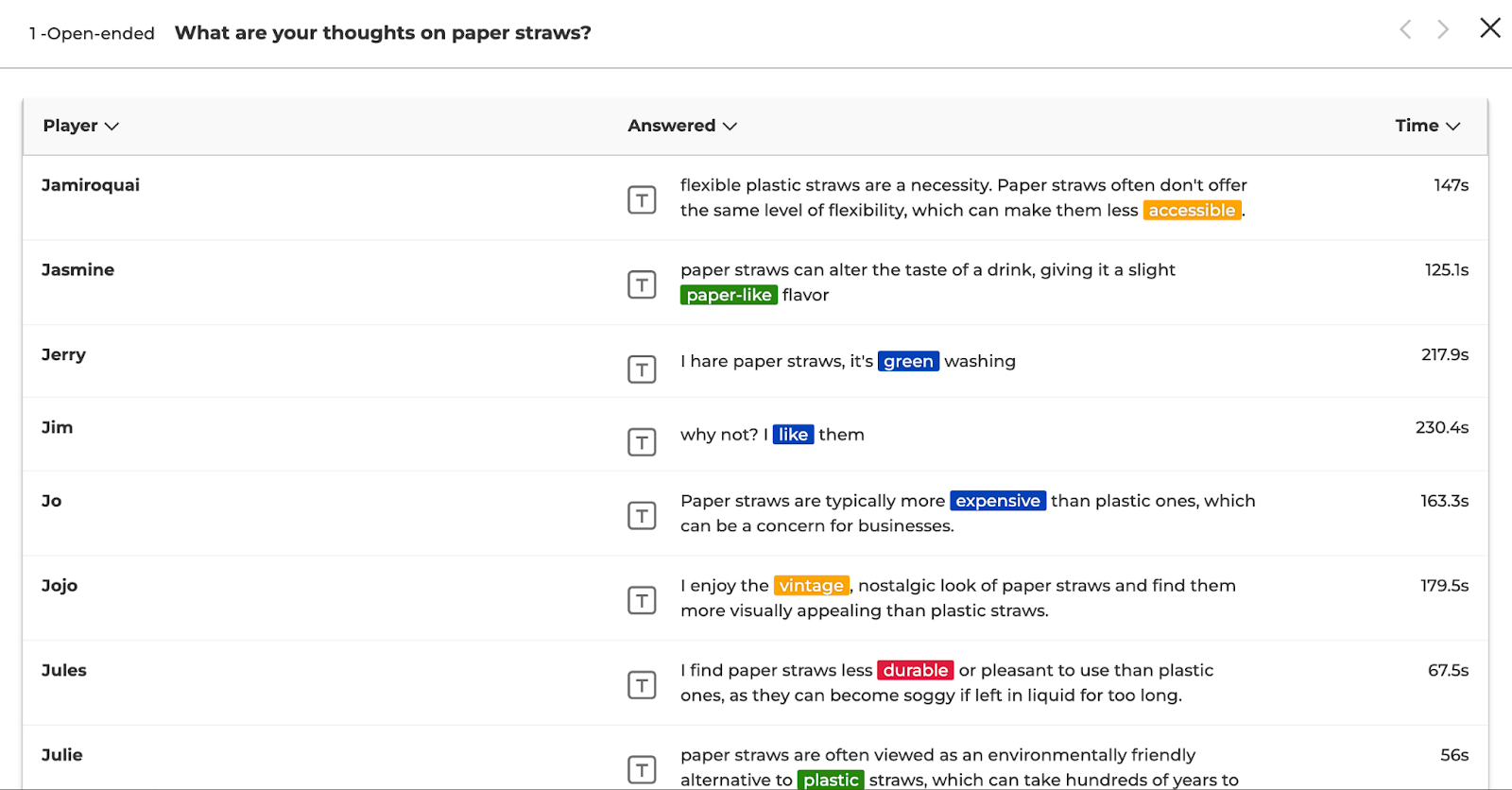The height and width of the screenshot is (790, 1512).
Task: Go to the next question arrow
Action: (x=1443, y=29)
